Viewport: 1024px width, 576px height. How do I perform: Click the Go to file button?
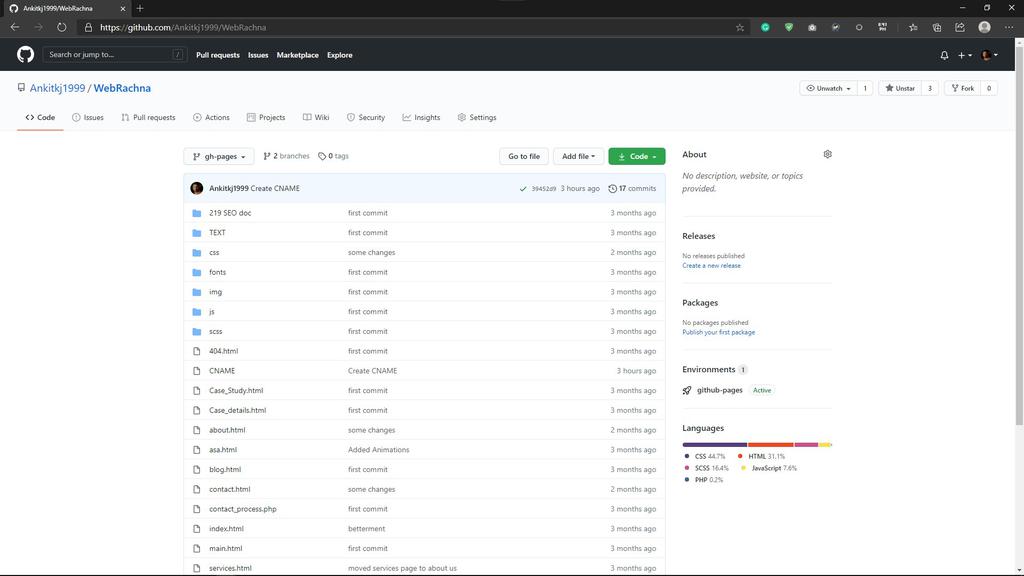(x=524, y=157)
